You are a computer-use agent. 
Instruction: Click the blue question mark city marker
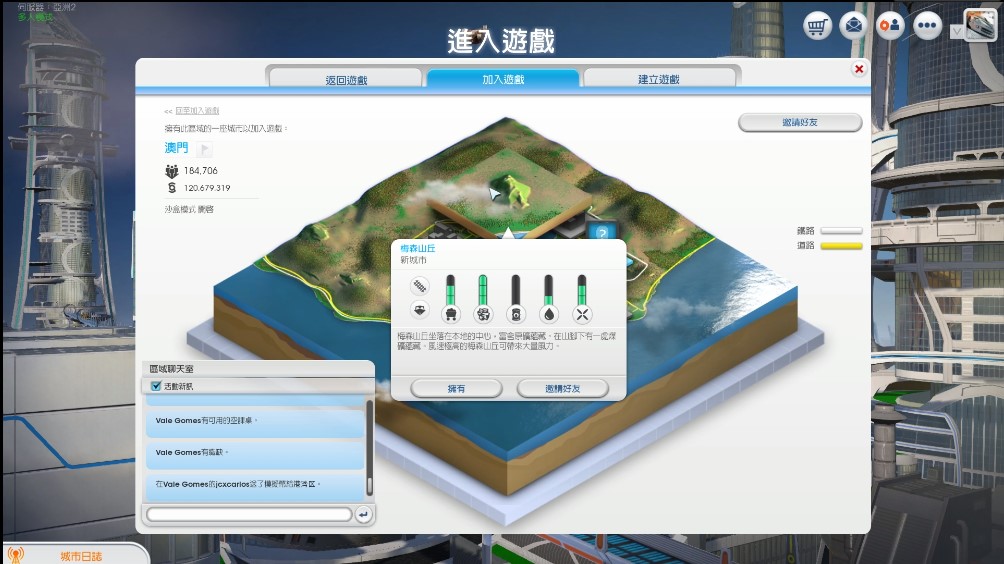[x=602, y=232]
